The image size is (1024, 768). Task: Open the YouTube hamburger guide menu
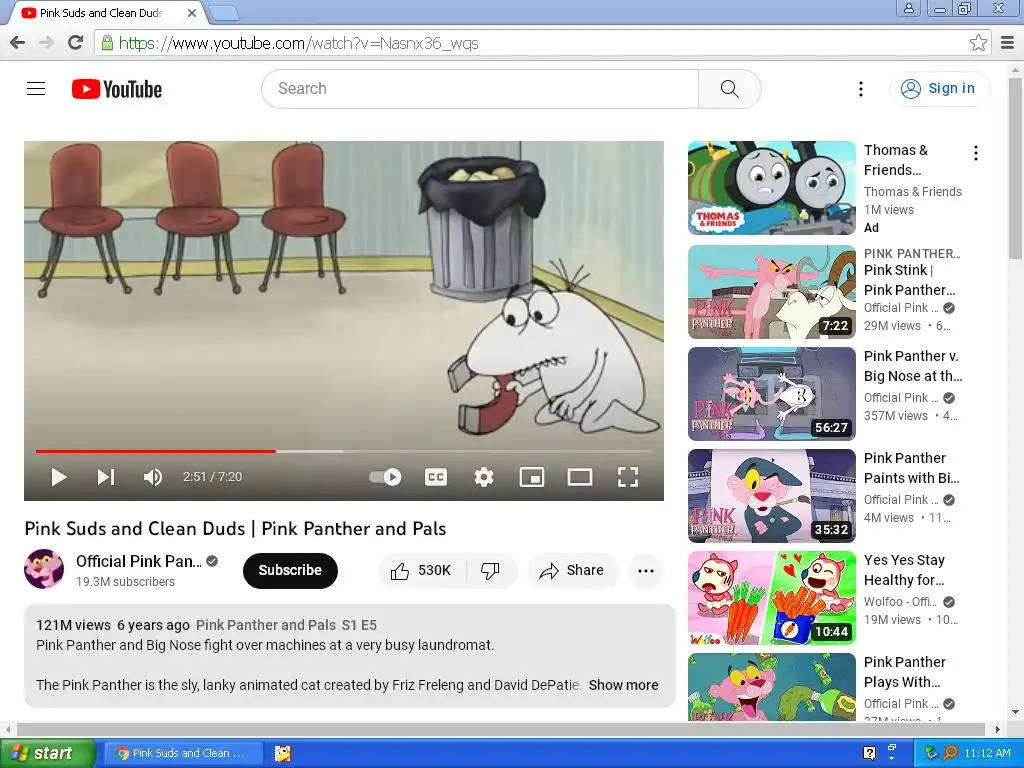(x=36, y=89)
